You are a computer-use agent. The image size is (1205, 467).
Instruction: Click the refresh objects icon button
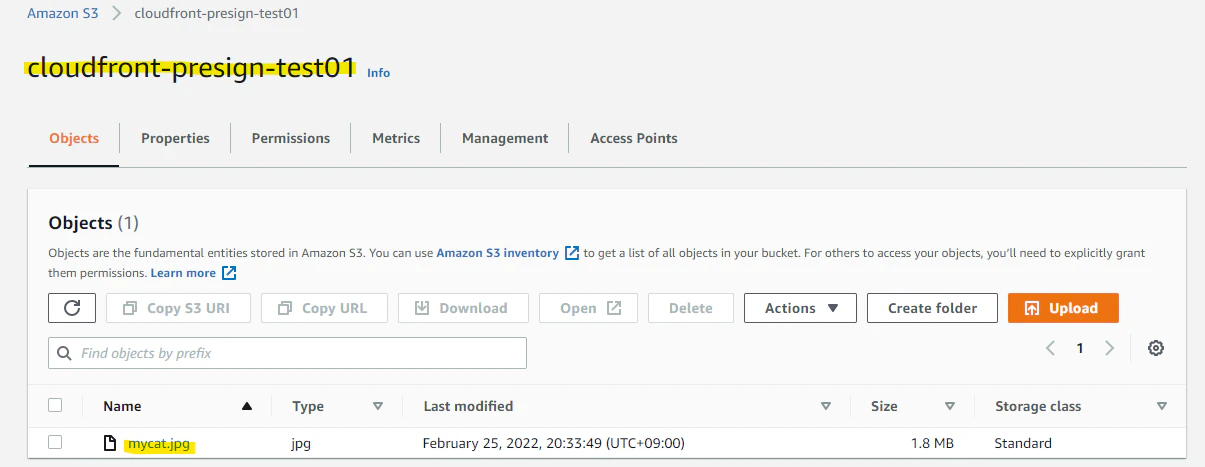[72, 308]
